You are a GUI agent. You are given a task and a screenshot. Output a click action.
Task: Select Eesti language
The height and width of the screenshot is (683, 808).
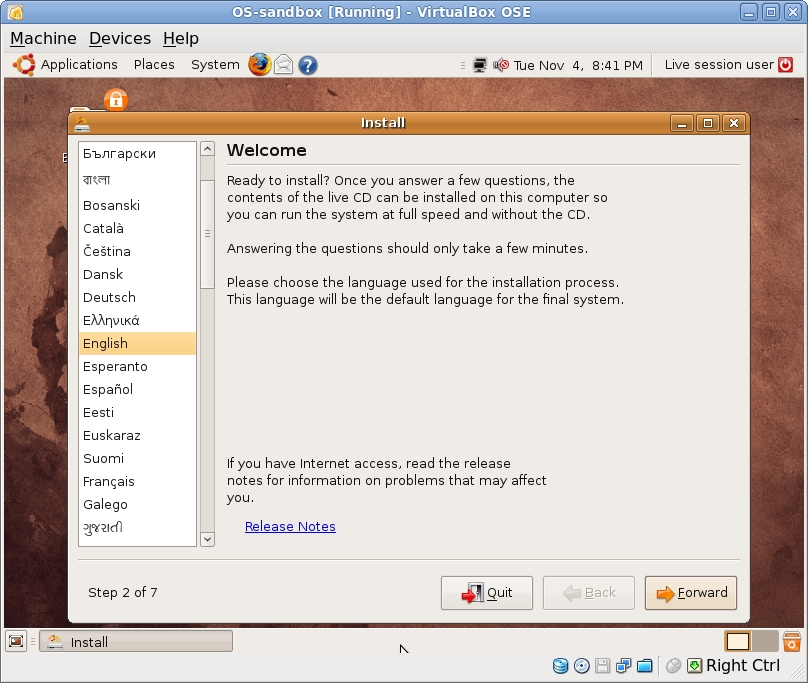click(x=137, y=412)
